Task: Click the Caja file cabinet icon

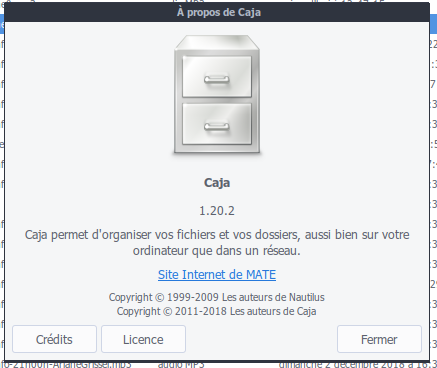Action: (217, 95)
